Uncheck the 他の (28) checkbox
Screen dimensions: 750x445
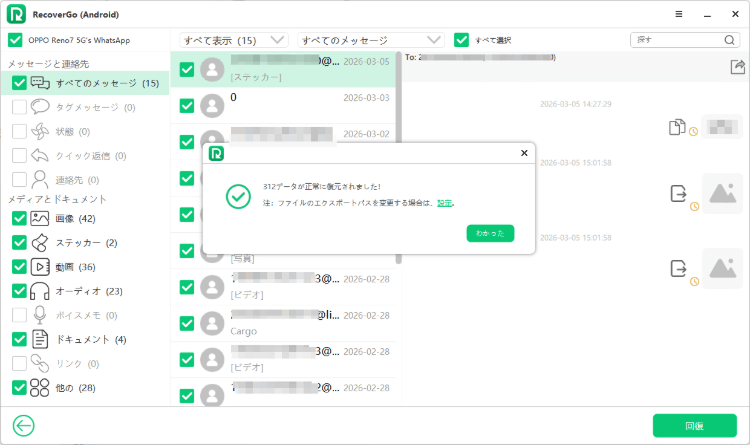(19, 388)
